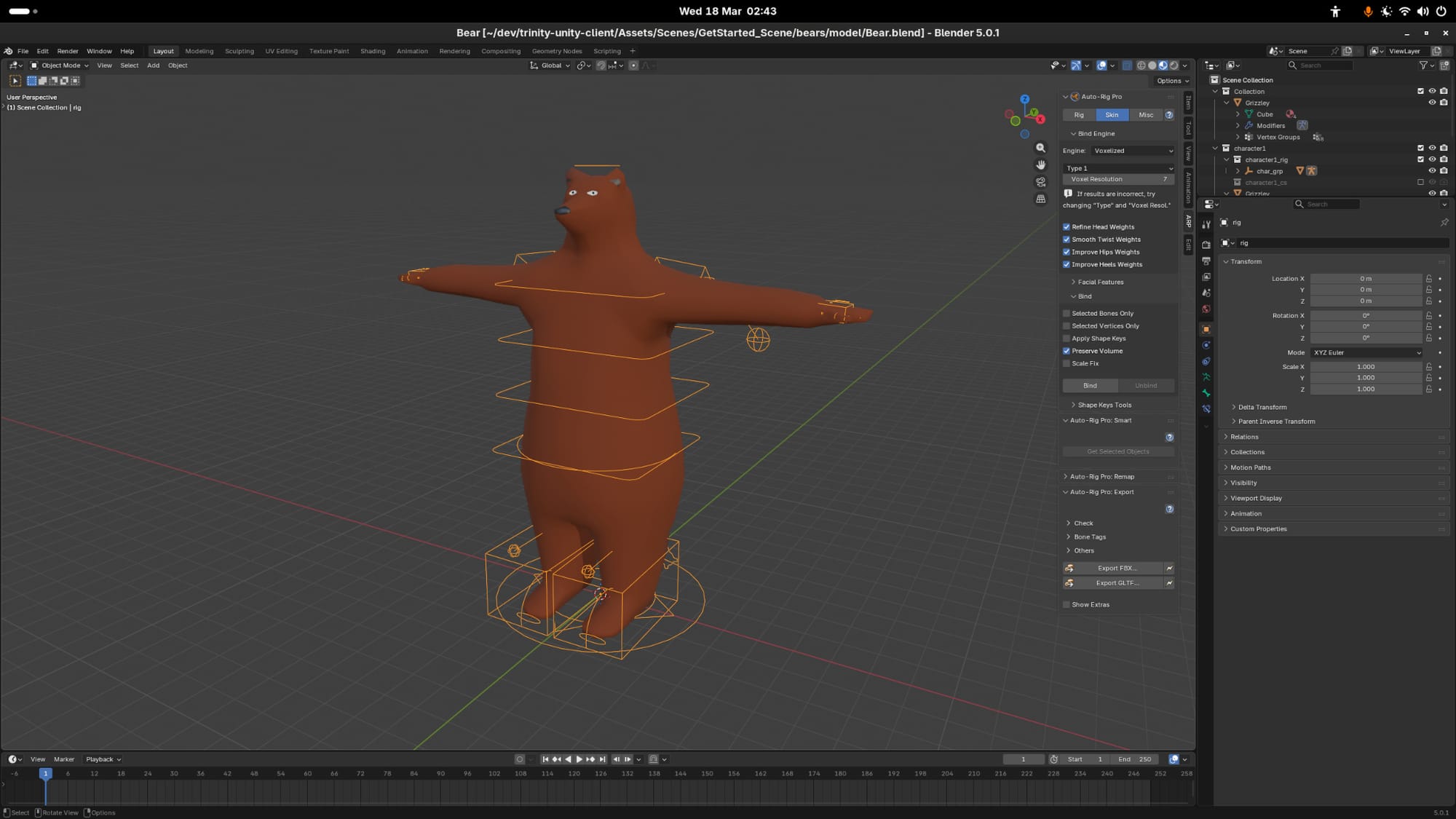Open the Misc tab in Auto-Rig Pro
1456x819 pixels.
pyautogui.click(x=1146, y=115)
